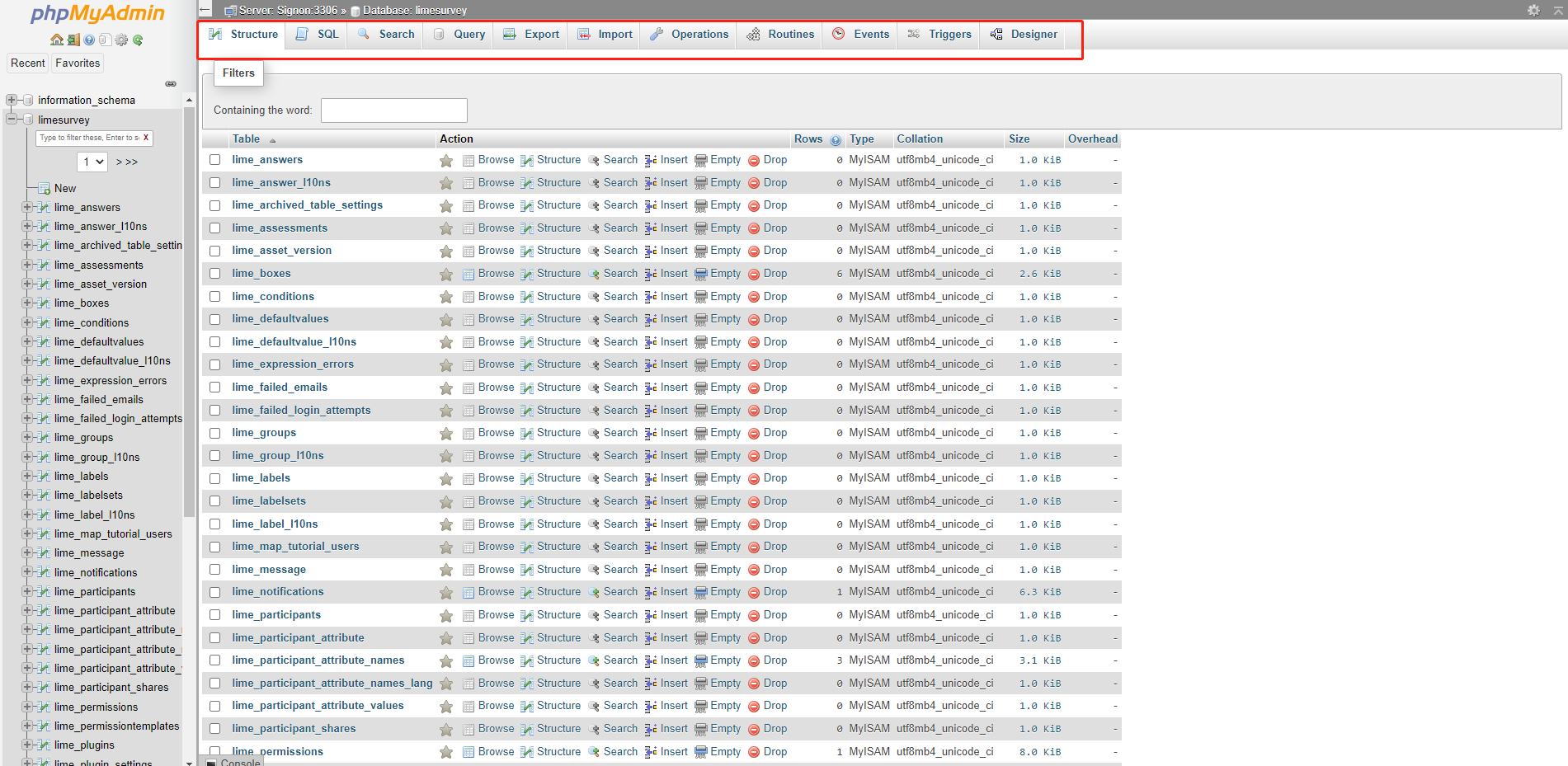Tick checkbox for lime_failed_emails

215,388
